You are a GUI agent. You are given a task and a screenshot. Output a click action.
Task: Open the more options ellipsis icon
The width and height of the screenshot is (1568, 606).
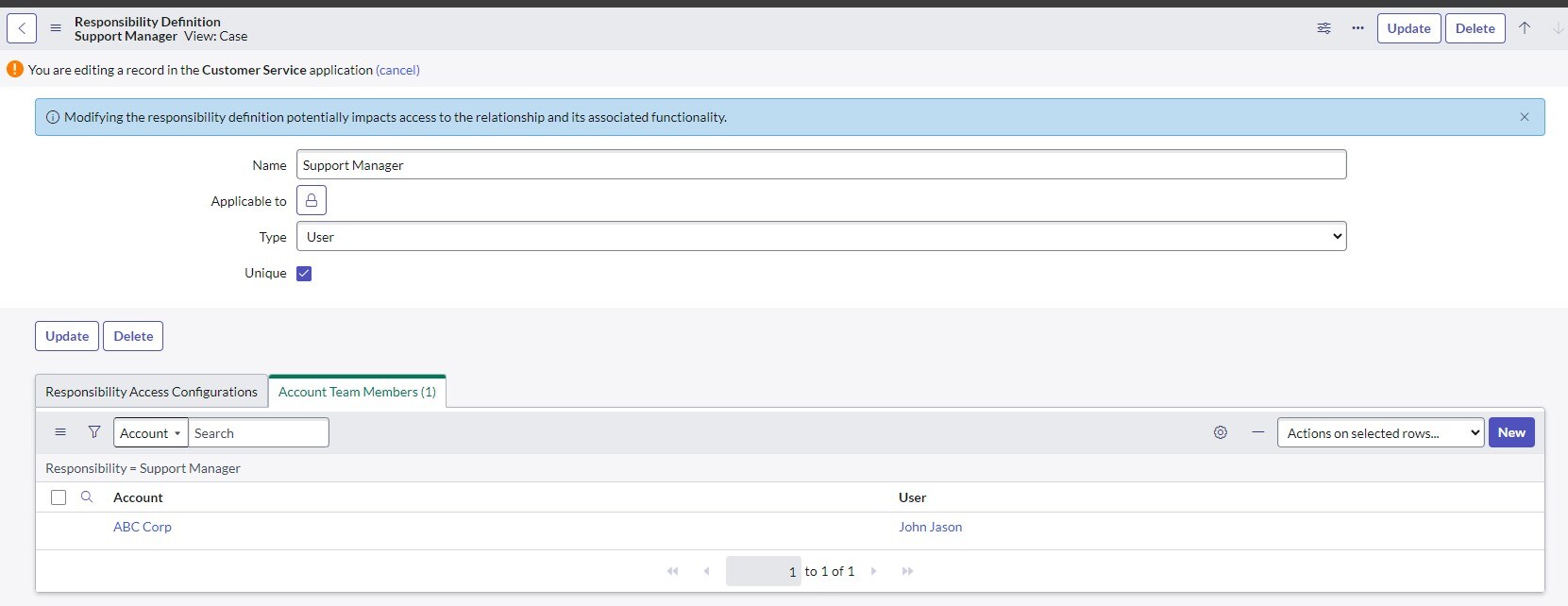(1357, 28)
